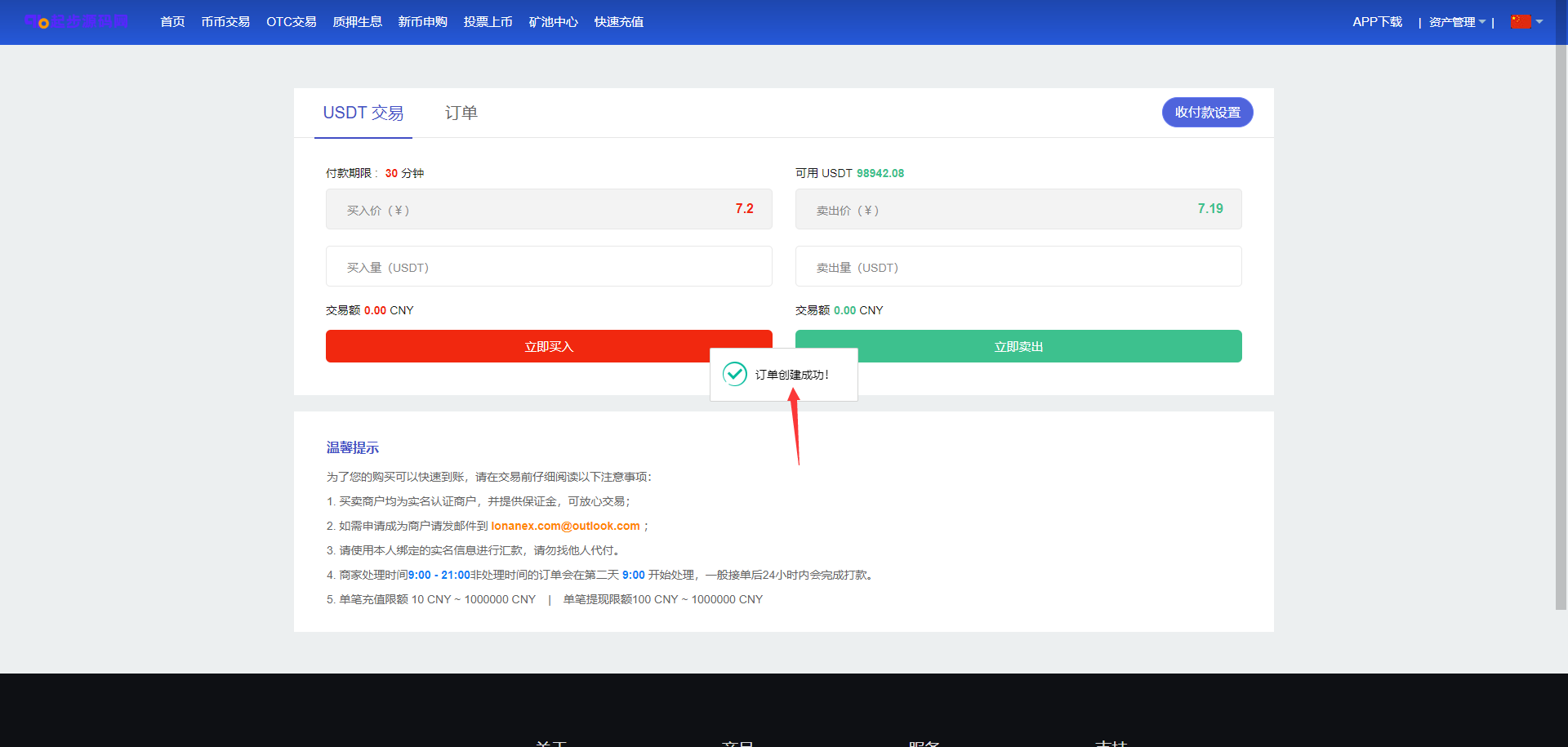Click the APP下载 link
The image size is (1568, 747).
1377,22
